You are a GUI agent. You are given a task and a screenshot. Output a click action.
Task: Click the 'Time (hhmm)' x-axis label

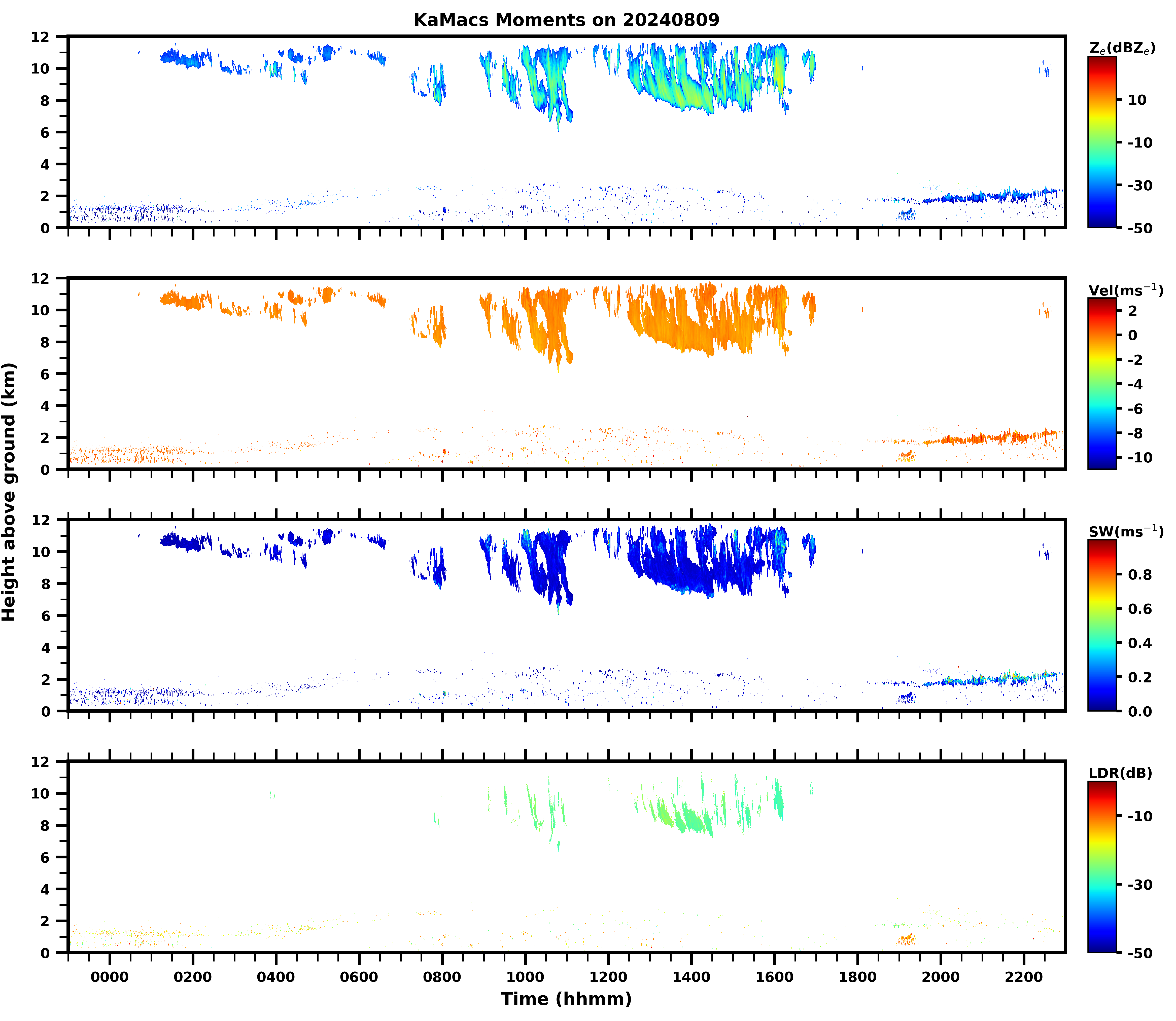(566, 999)
